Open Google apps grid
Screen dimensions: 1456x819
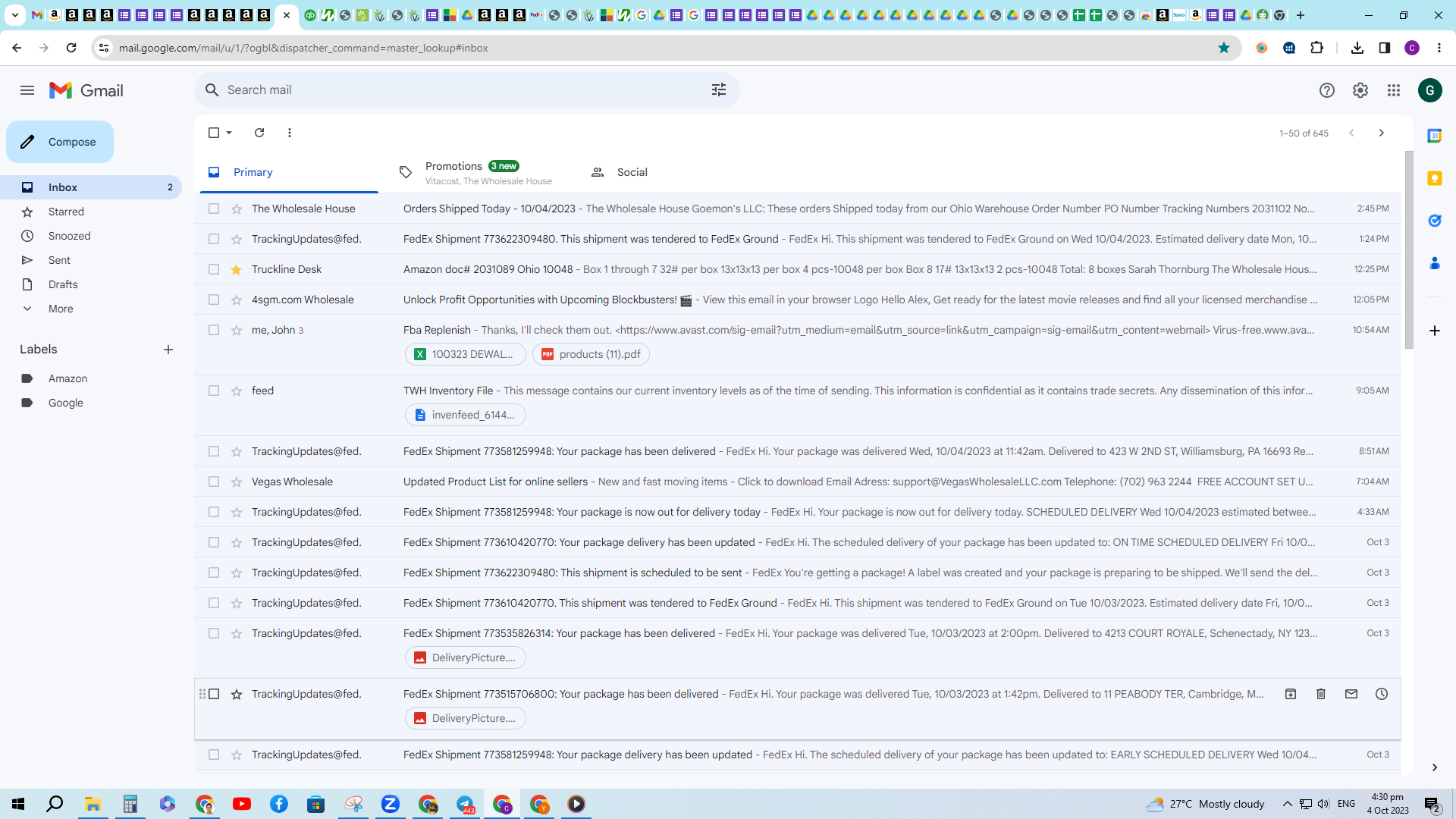click(1394, 90)
